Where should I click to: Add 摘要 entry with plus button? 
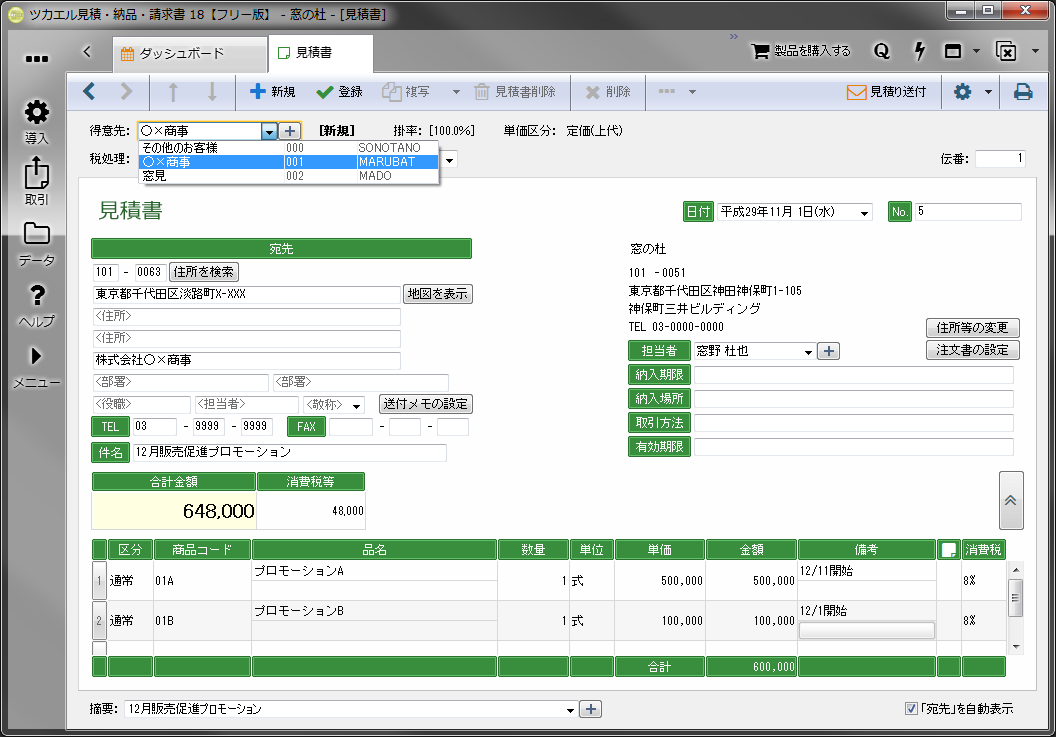pyautogui.click(x=591, y=709)
